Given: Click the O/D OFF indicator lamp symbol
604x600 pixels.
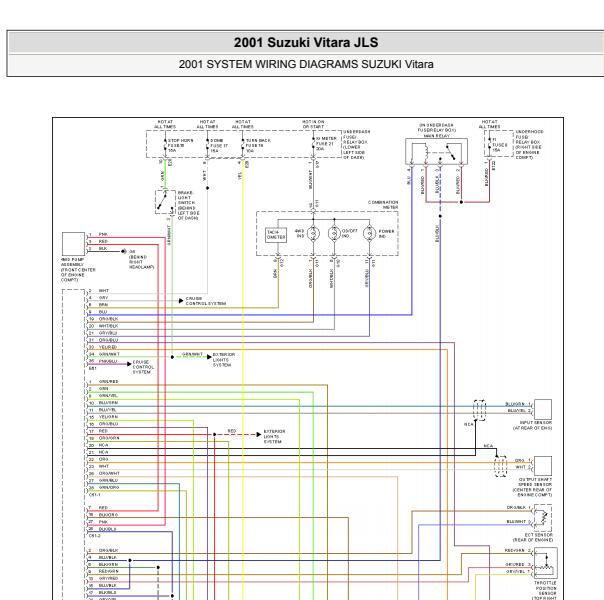Looking at the screenshot, I should (x=334, y=233).
